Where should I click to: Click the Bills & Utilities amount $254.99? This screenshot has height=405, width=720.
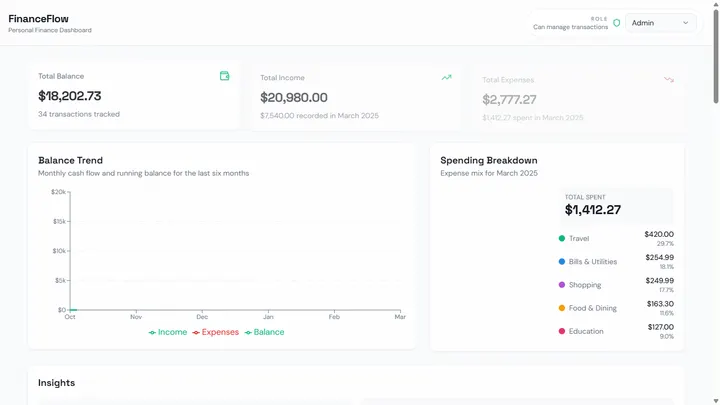[660, 258]
